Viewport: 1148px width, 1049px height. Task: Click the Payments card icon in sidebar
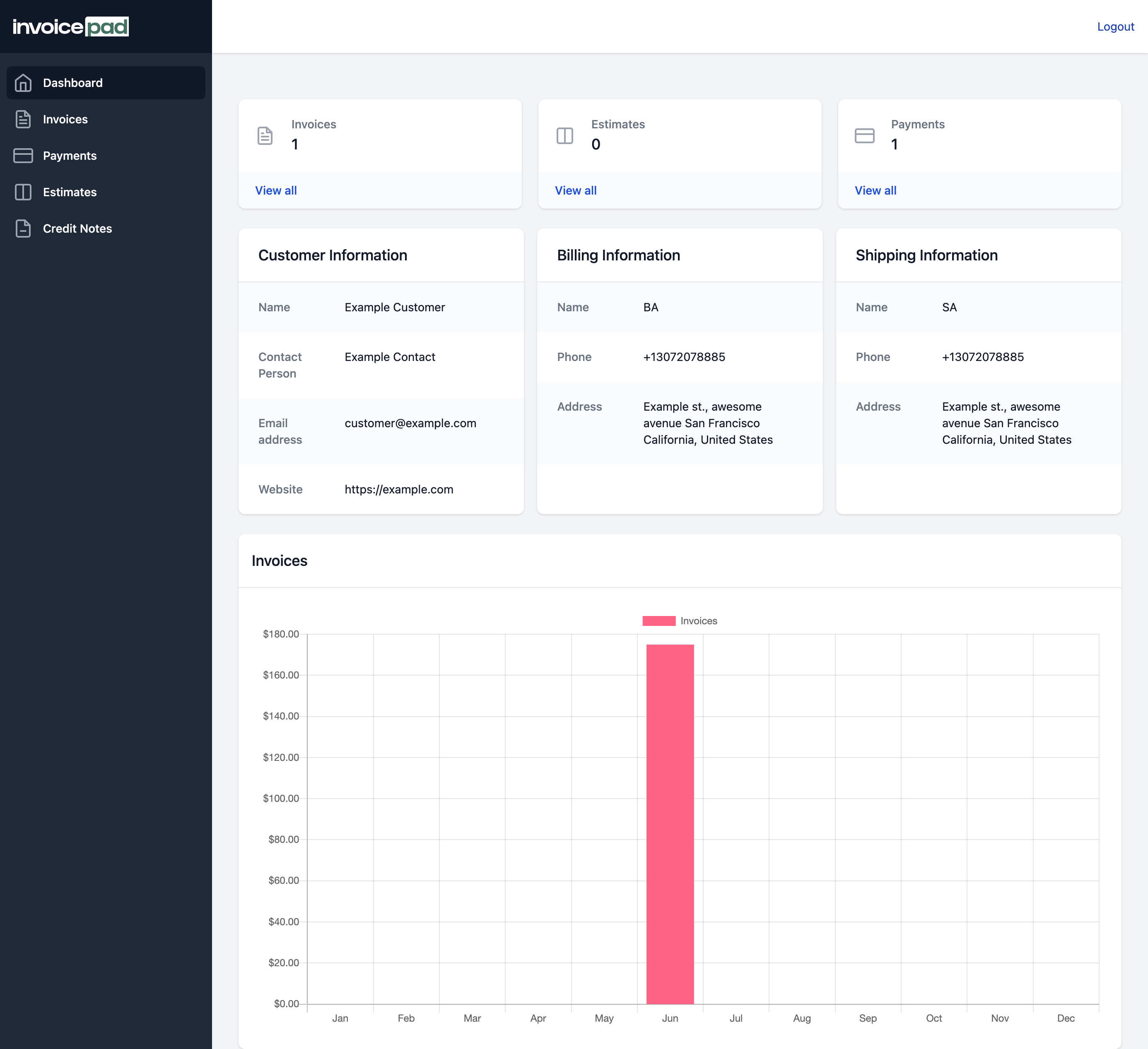click(23, 155)
